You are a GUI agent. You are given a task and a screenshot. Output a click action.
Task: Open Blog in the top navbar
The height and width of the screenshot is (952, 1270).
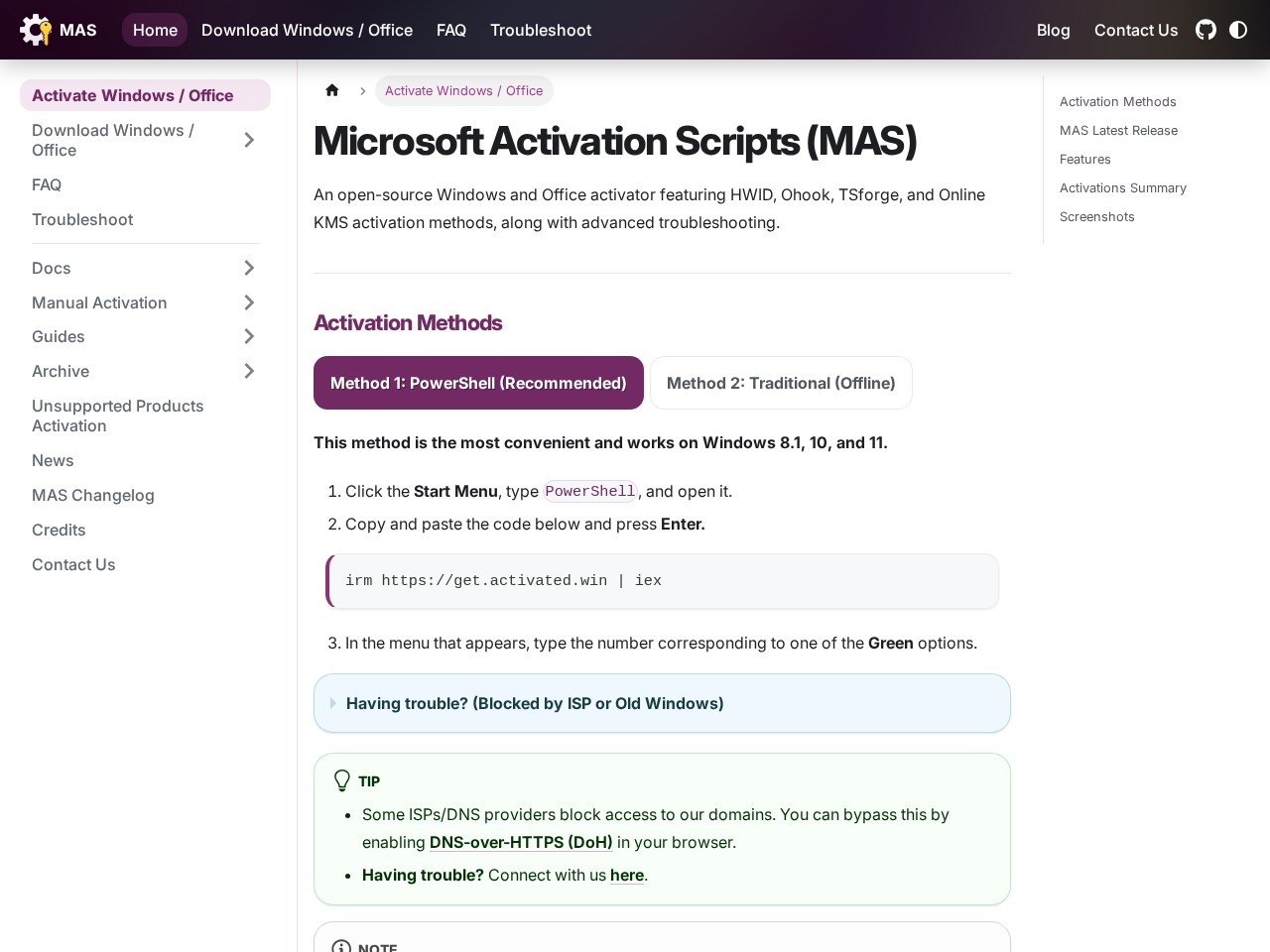coord(1054,30)
